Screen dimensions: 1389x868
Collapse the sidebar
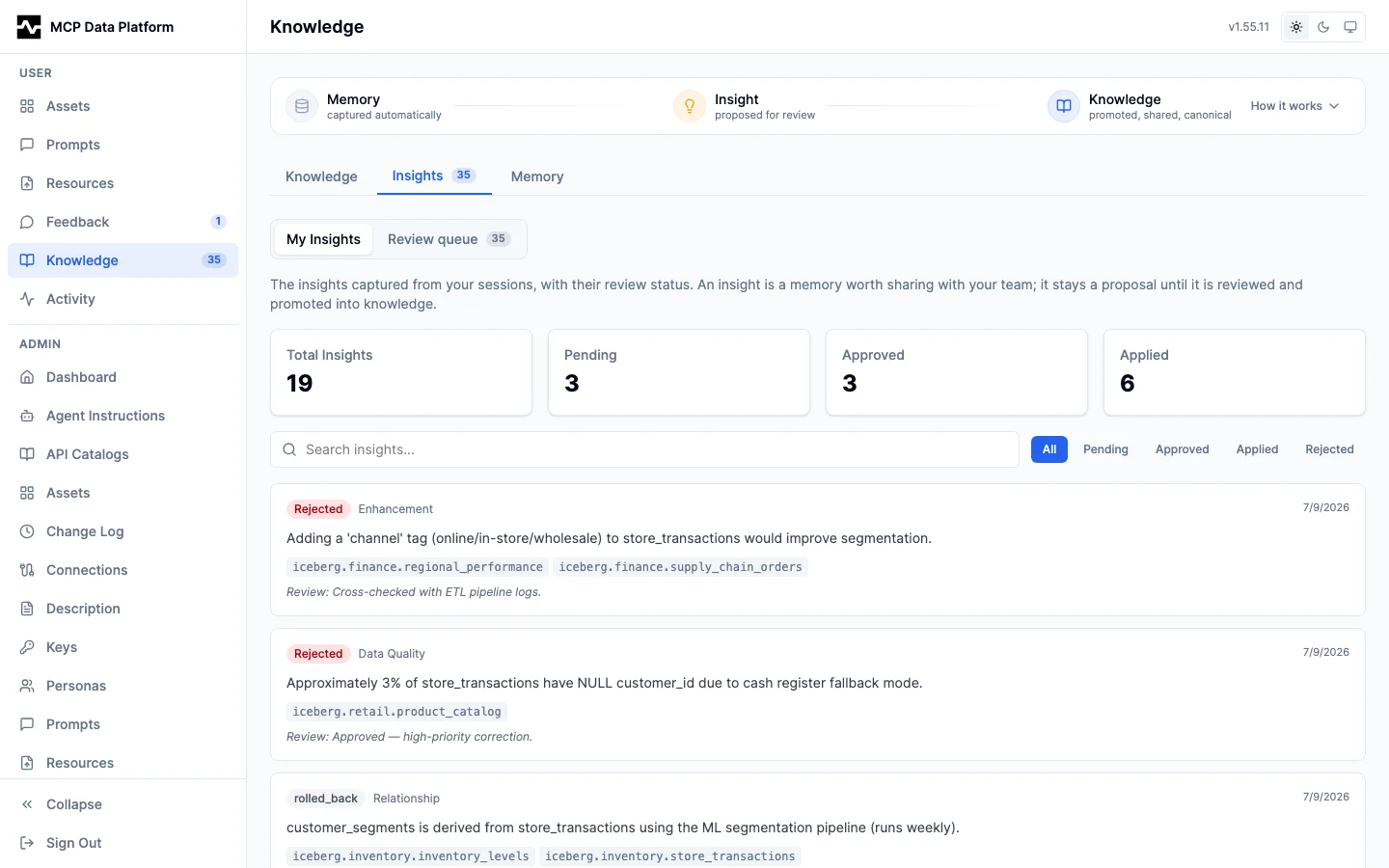[123, 804]
